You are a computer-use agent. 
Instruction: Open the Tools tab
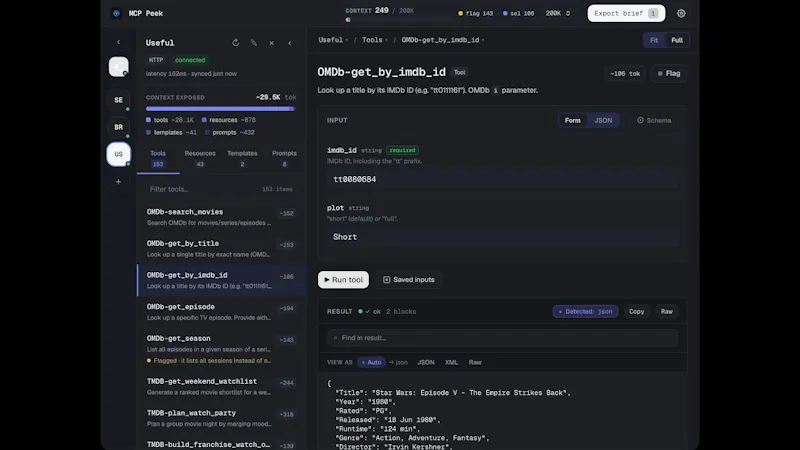click(158, 159)
